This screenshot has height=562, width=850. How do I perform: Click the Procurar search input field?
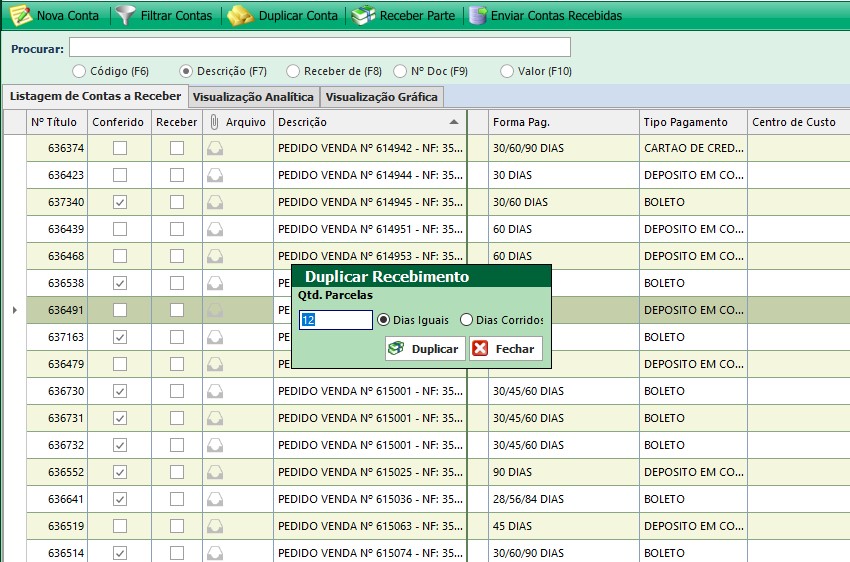[x=320, y=48]
